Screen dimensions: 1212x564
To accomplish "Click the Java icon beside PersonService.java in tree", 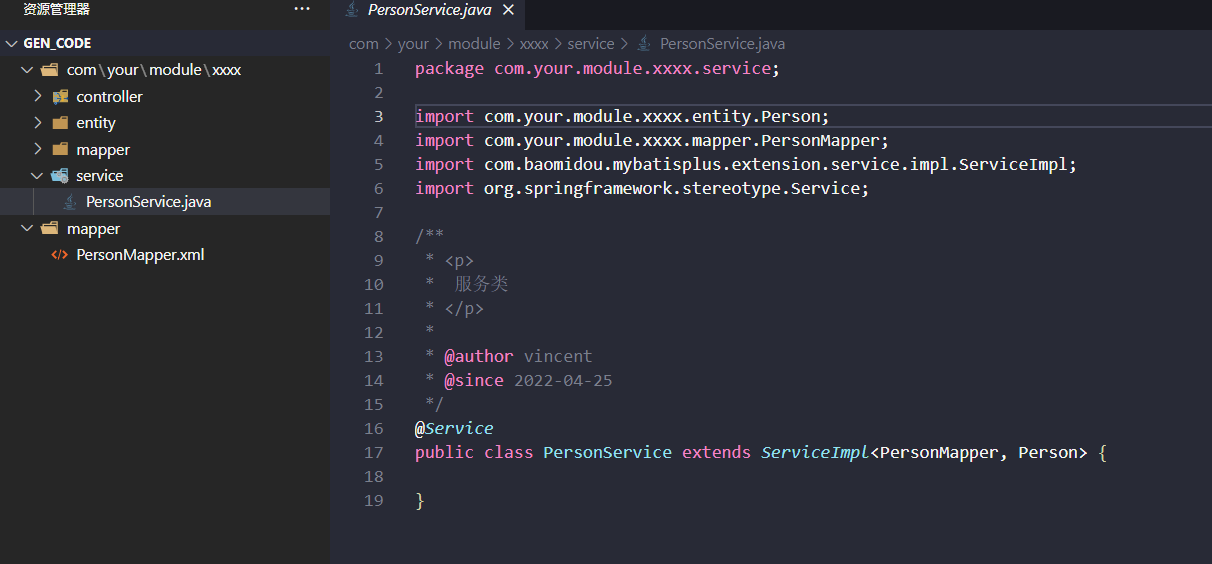I will click(x=70, y=202).
